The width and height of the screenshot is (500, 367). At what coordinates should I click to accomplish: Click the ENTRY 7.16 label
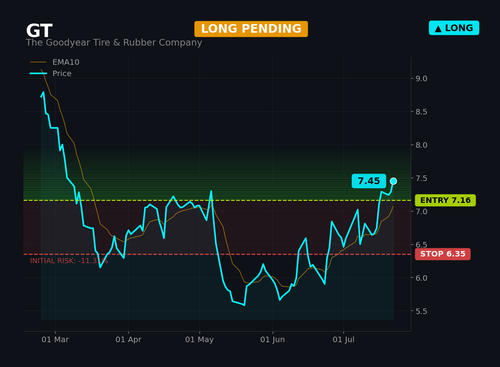click(445, 200)
